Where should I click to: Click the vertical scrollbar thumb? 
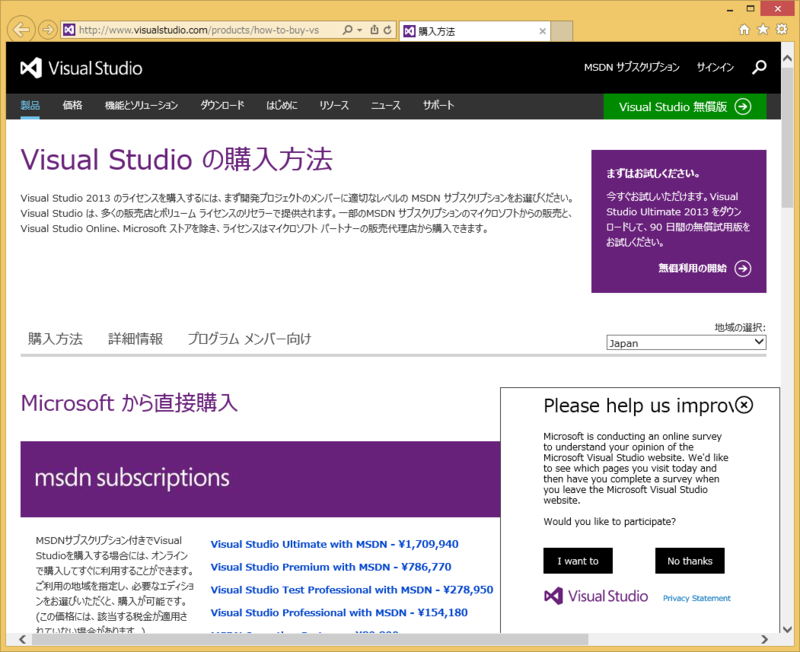787,137
